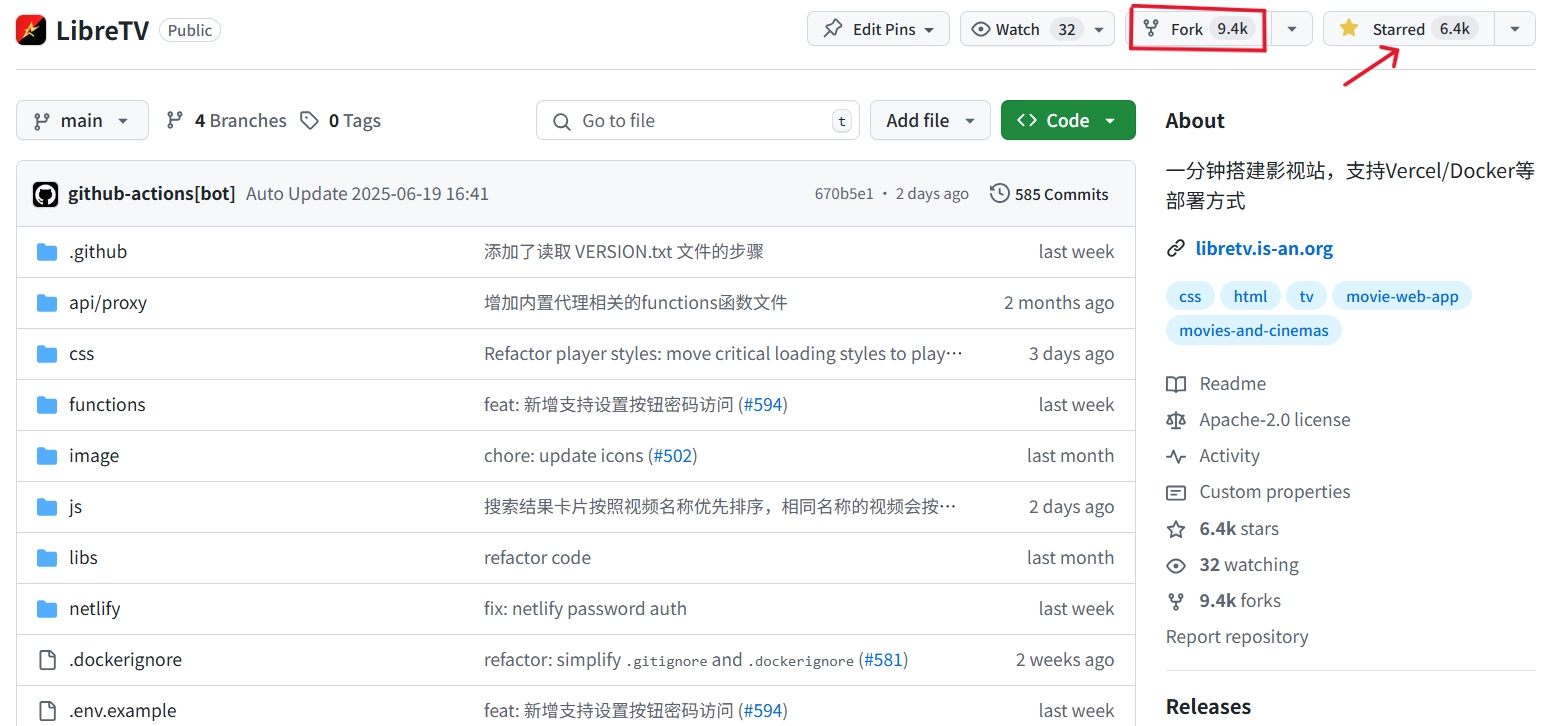The width and height of the screenshot is (1562, 726).
Task: Open the main branch dropdown
Action: 82,120
